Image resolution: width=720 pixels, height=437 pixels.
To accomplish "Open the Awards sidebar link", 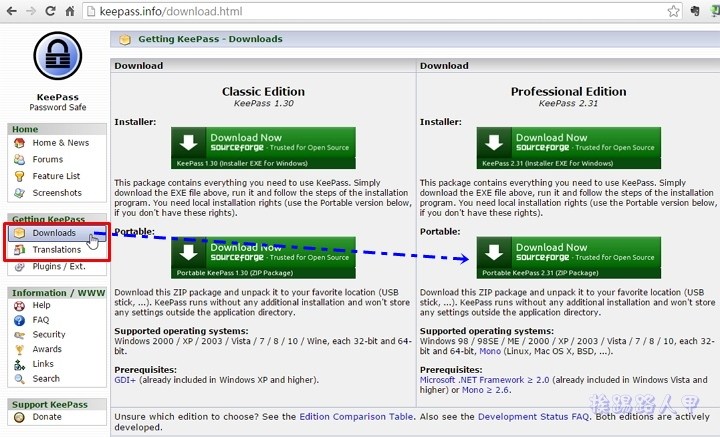I will point(47,349).
